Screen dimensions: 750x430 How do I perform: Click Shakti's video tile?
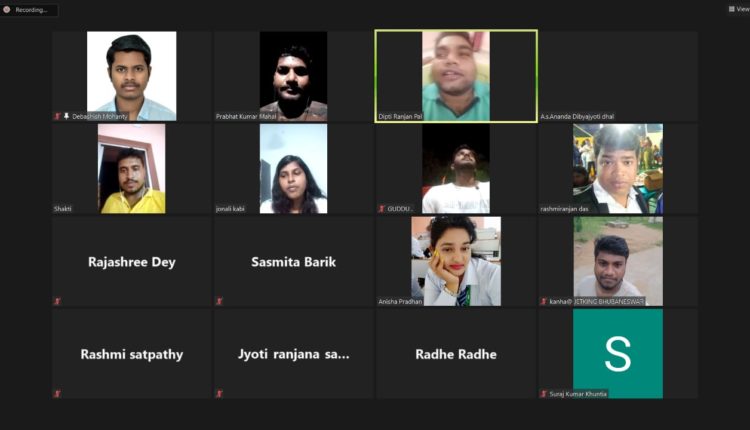pyautogui.click(x=132, y=168)
